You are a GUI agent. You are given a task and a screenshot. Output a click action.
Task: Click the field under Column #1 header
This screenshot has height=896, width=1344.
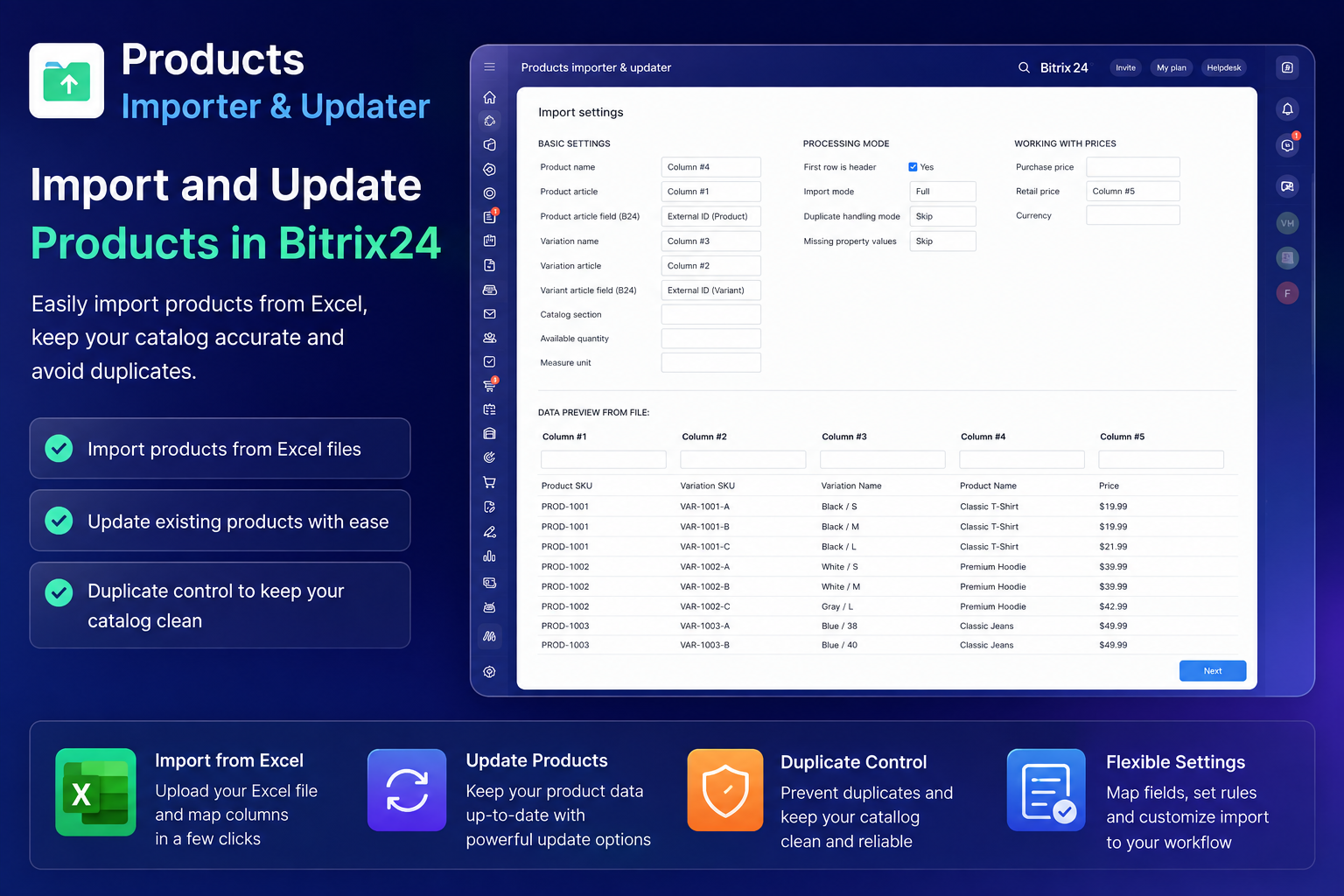(604, 459)
